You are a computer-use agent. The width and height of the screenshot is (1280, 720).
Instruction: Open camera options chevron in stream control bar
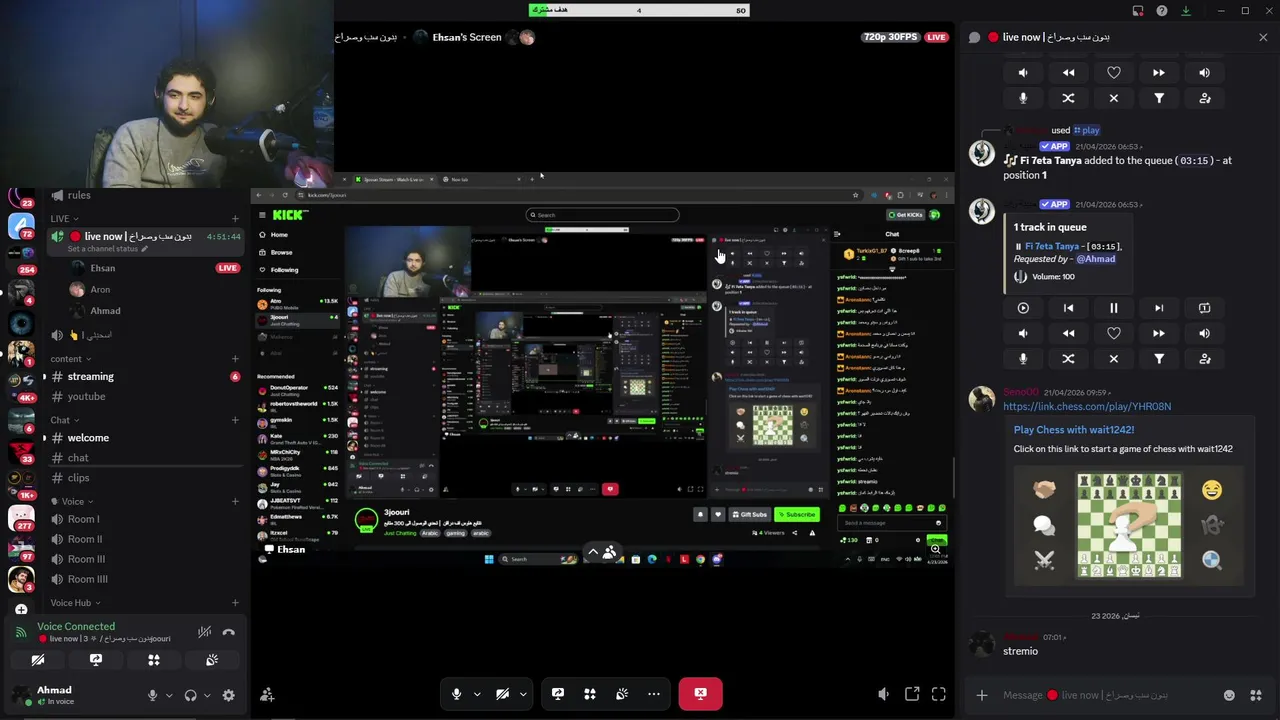click(x=523, y=694)
